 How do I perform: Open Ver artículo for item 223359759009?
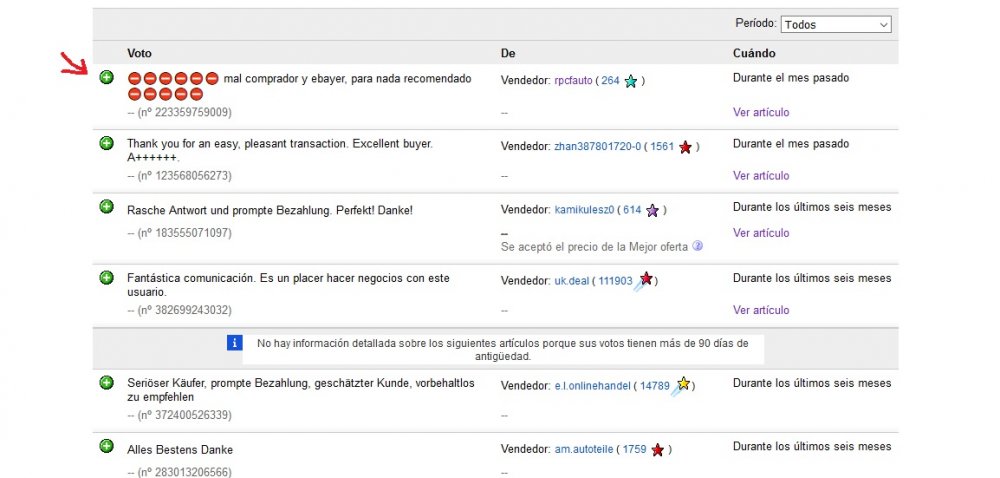point(761,112)
